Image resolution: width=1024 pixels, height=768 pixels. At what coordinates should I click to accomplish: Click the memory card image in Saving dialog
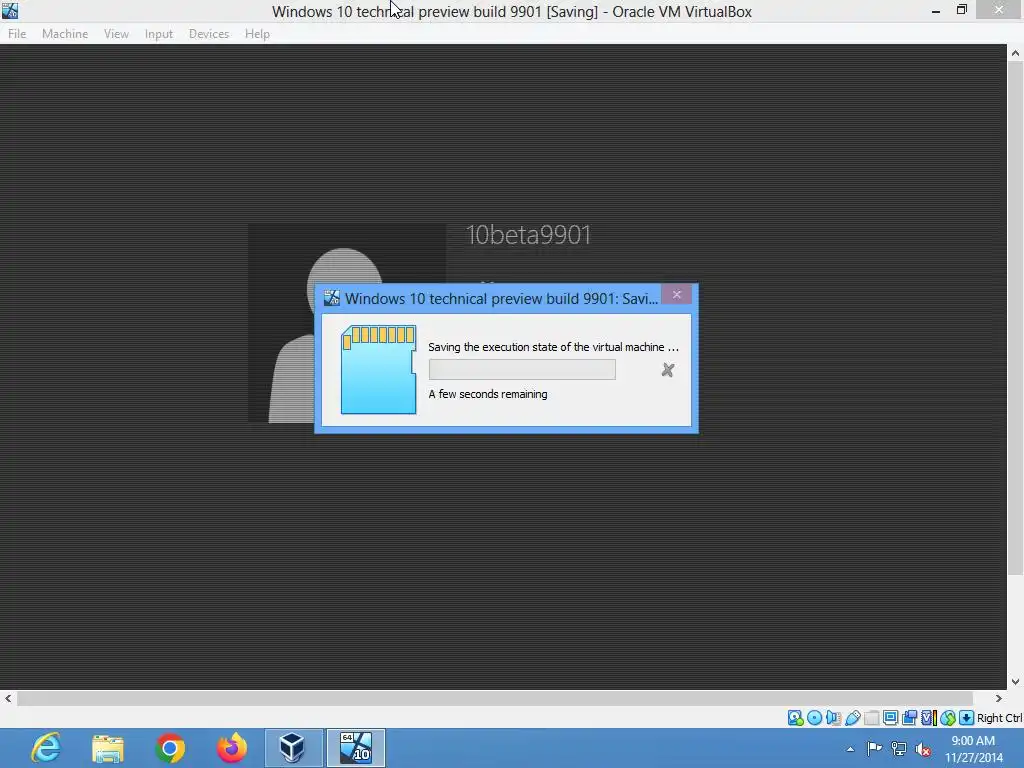click(378, 370)
